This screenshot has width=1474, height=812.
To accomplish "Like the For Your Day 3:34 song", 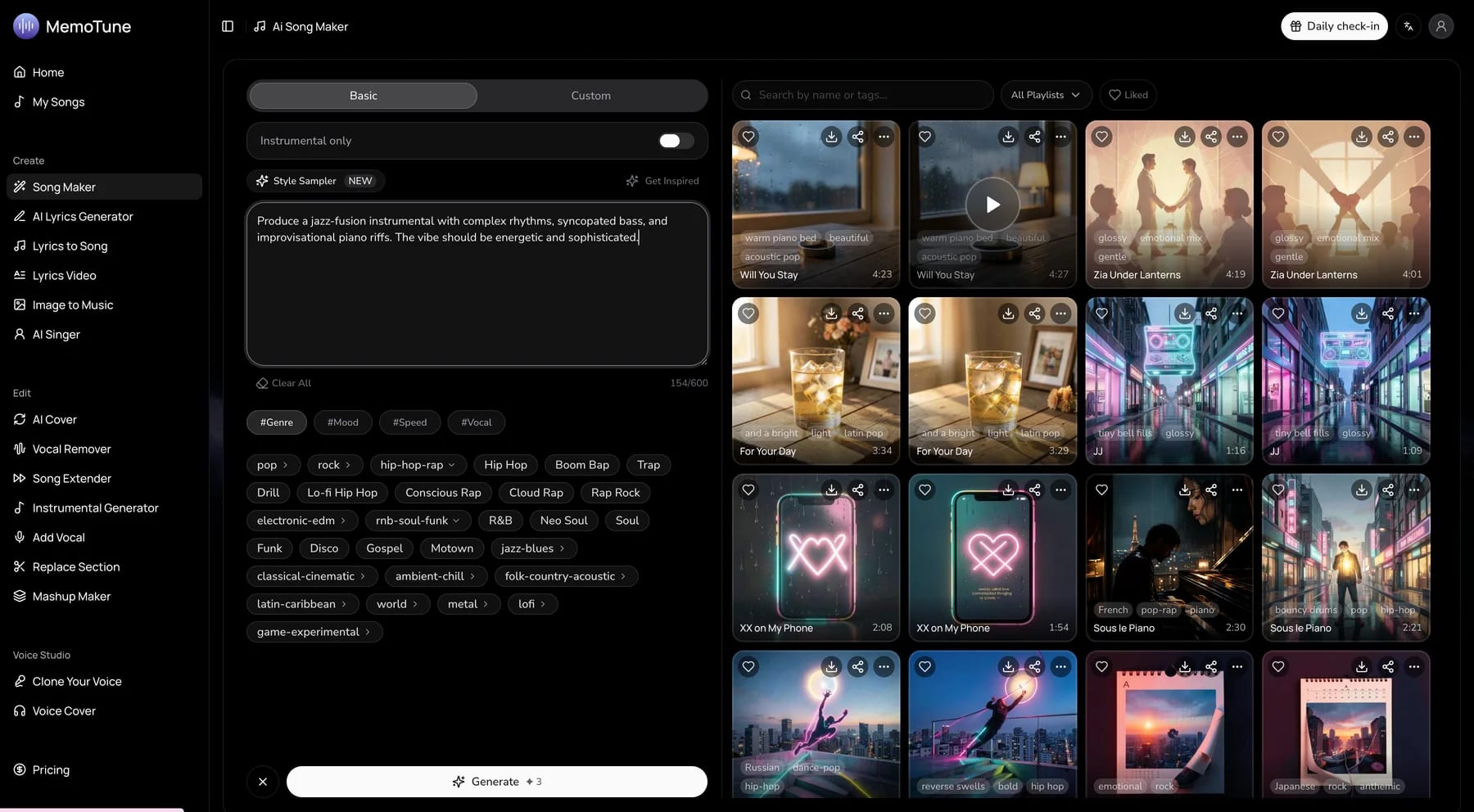I will (x=748, y=313).
